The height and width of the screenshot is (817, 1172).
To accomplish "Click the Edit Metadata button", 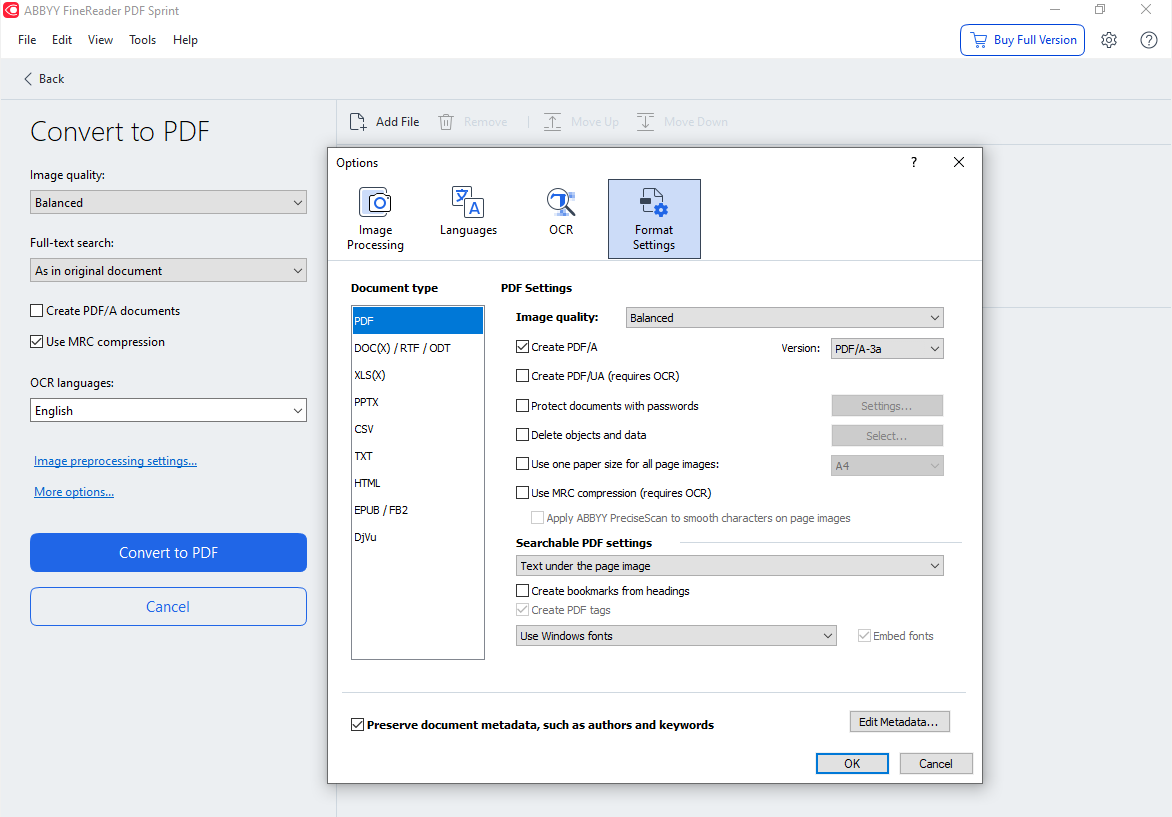I will click(x=899, y=722).
